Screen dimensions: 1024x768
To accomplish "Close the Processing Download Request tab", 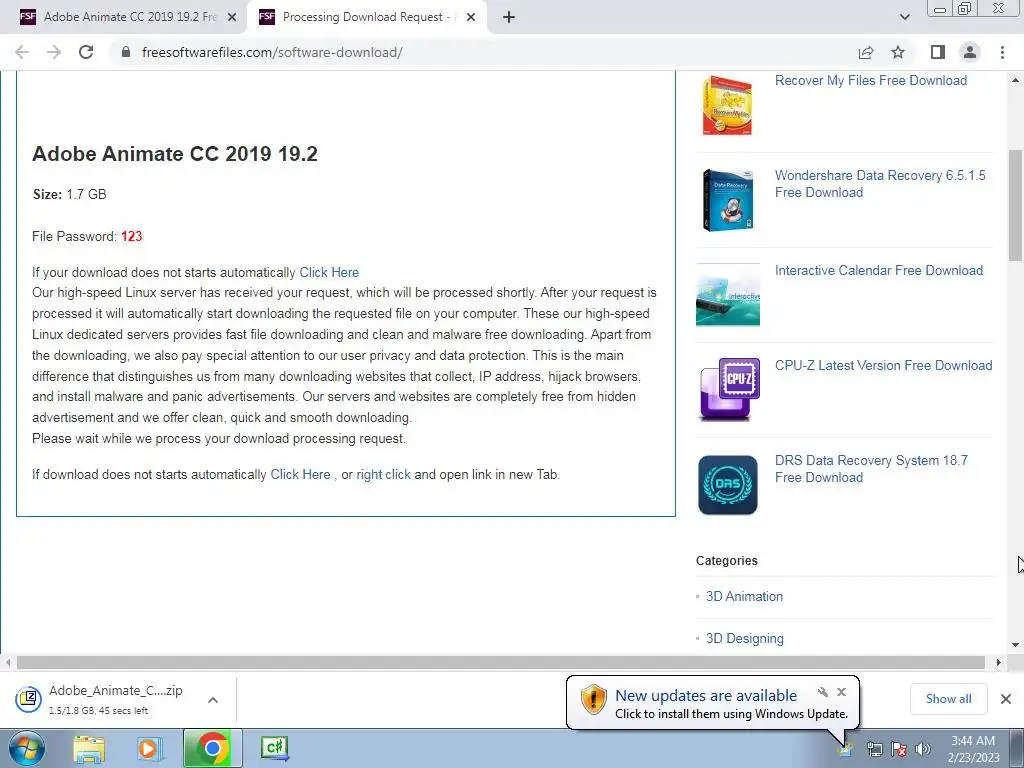I will [471, 18].
